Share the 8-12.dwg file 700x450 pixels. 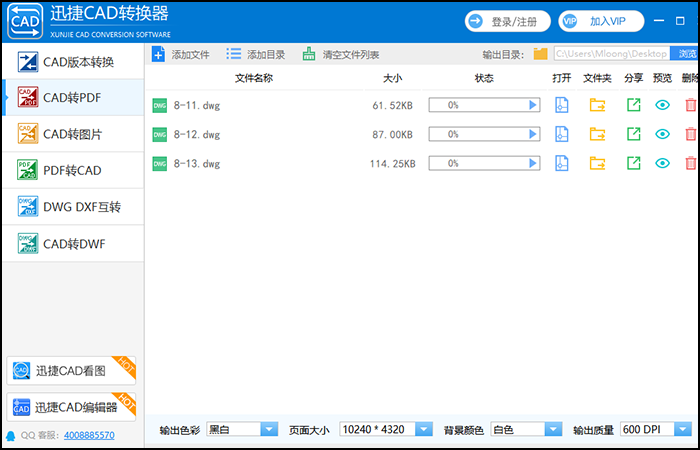(633, 134)
